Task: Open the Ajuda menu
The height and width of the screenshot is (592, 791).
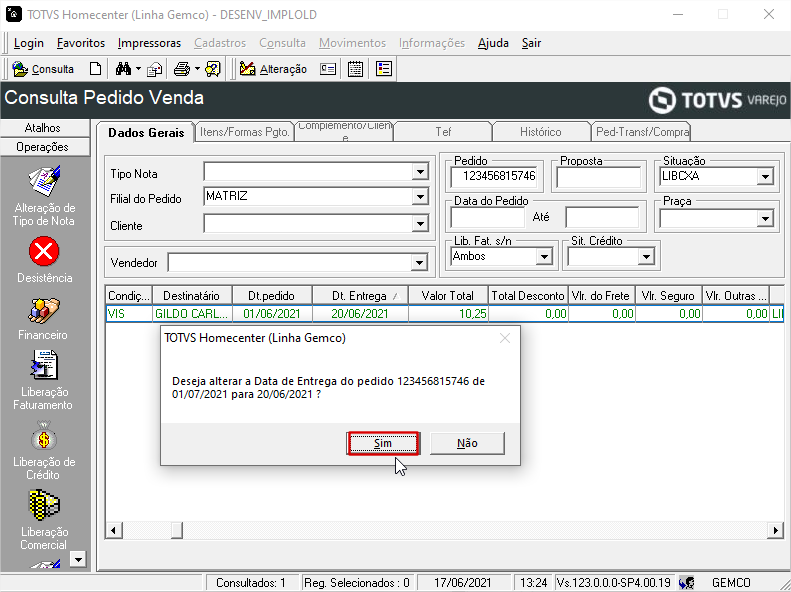Action: click(493, 43)
